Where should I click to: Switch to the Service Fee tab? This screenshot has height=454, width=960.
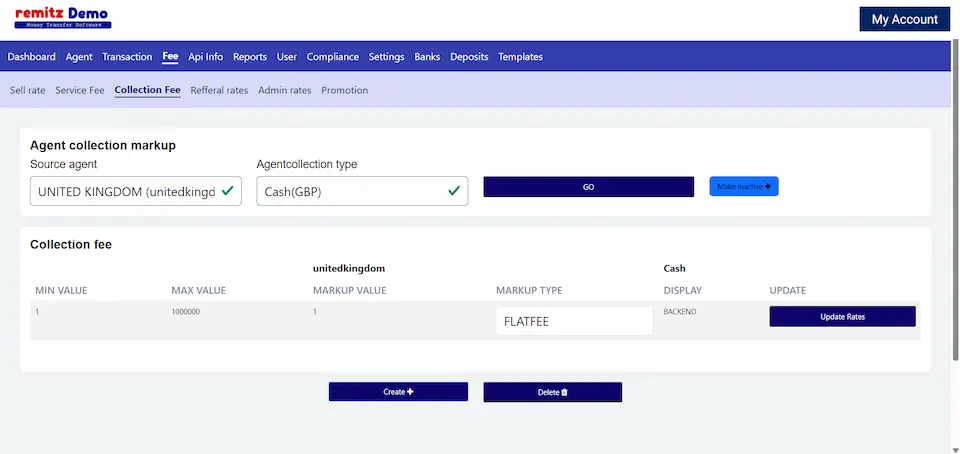click(80, 90)
